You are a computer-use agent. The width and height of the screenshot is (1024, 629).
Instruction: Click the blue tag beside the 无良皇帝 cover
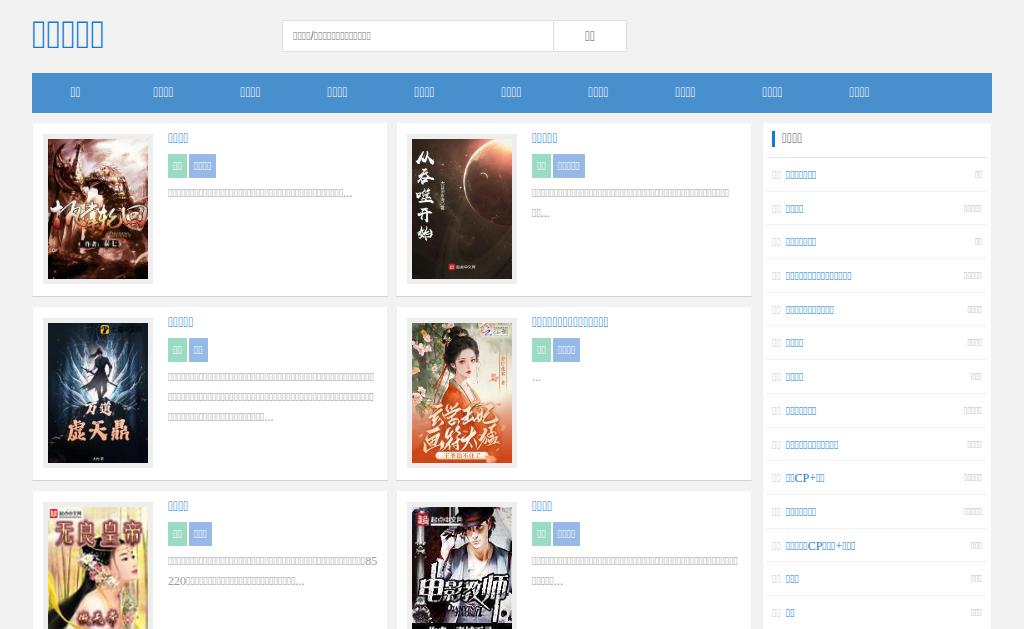point(200,534)
